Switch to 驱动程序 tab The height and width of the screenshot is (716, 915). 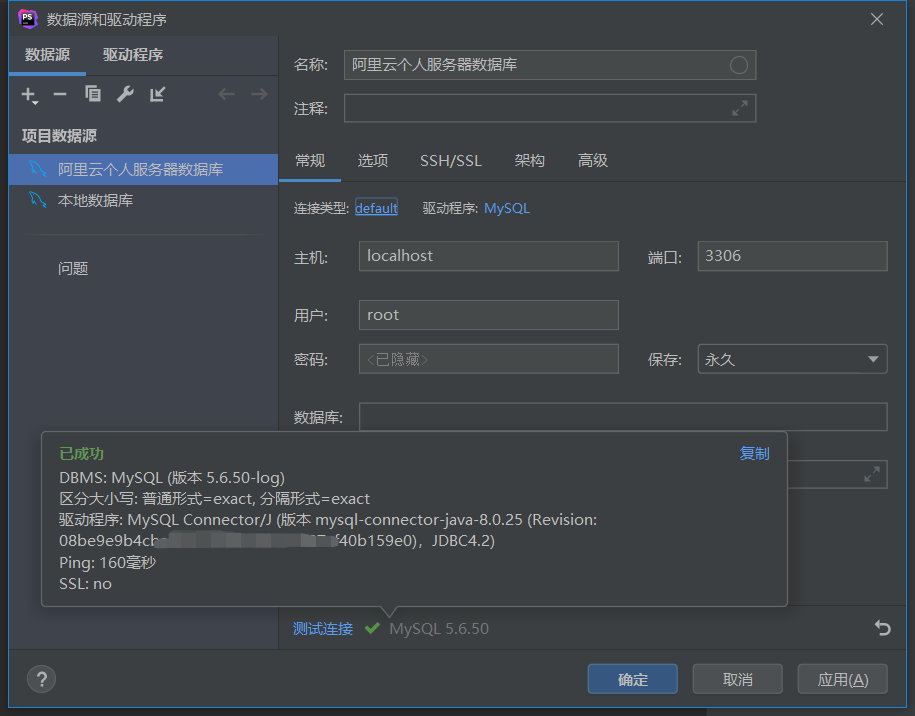pos(132,55)
